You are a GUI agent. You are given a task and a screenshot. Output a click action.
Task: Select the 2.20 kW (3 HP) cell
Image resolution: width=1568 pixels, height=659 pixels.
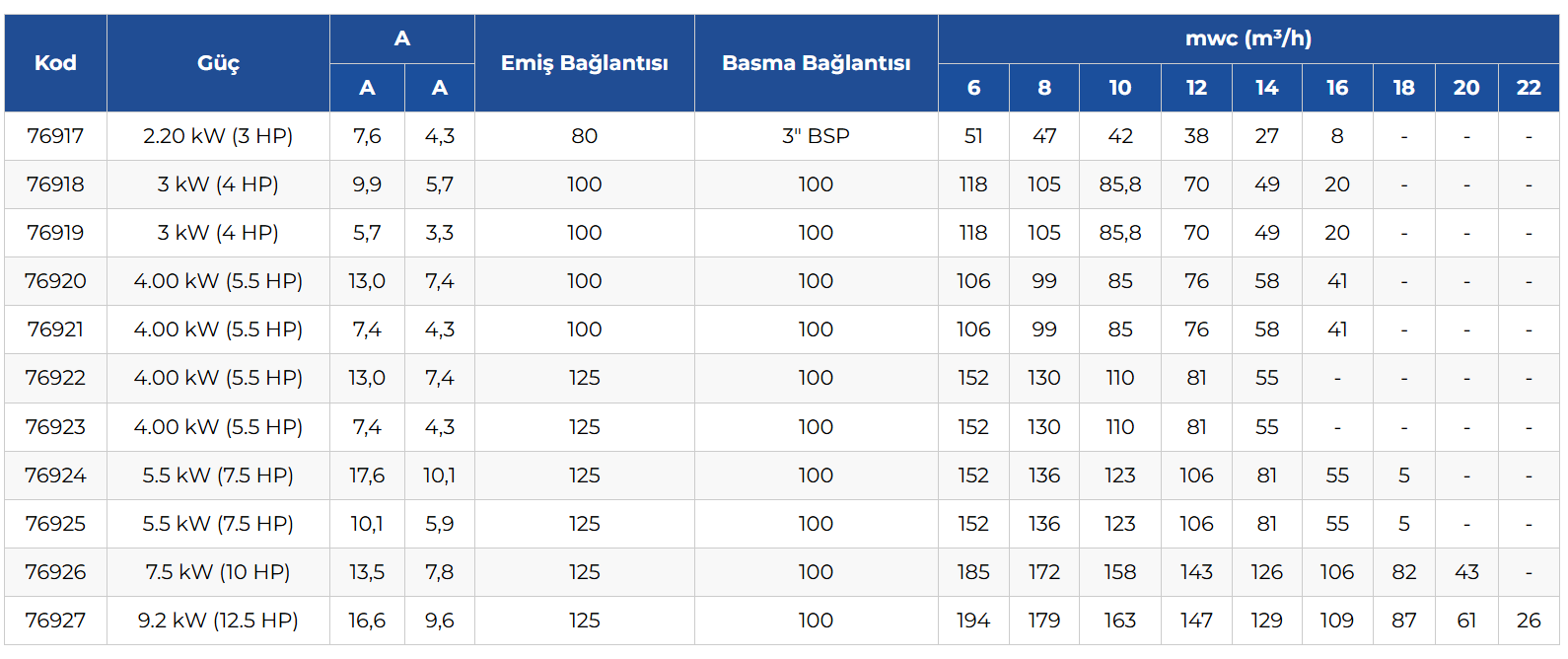coord(218,136)
